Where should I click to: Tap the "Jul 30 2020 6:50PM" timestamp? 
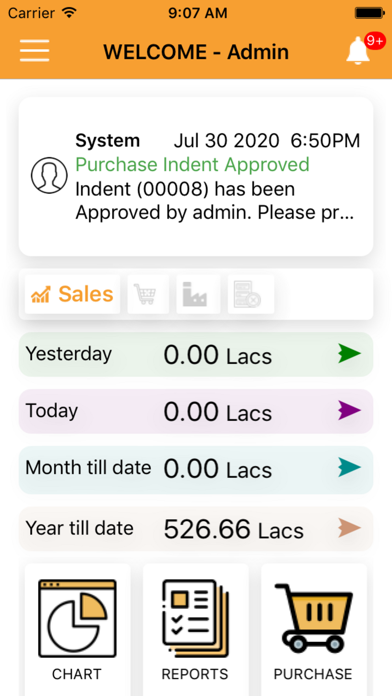click(267, 141)
